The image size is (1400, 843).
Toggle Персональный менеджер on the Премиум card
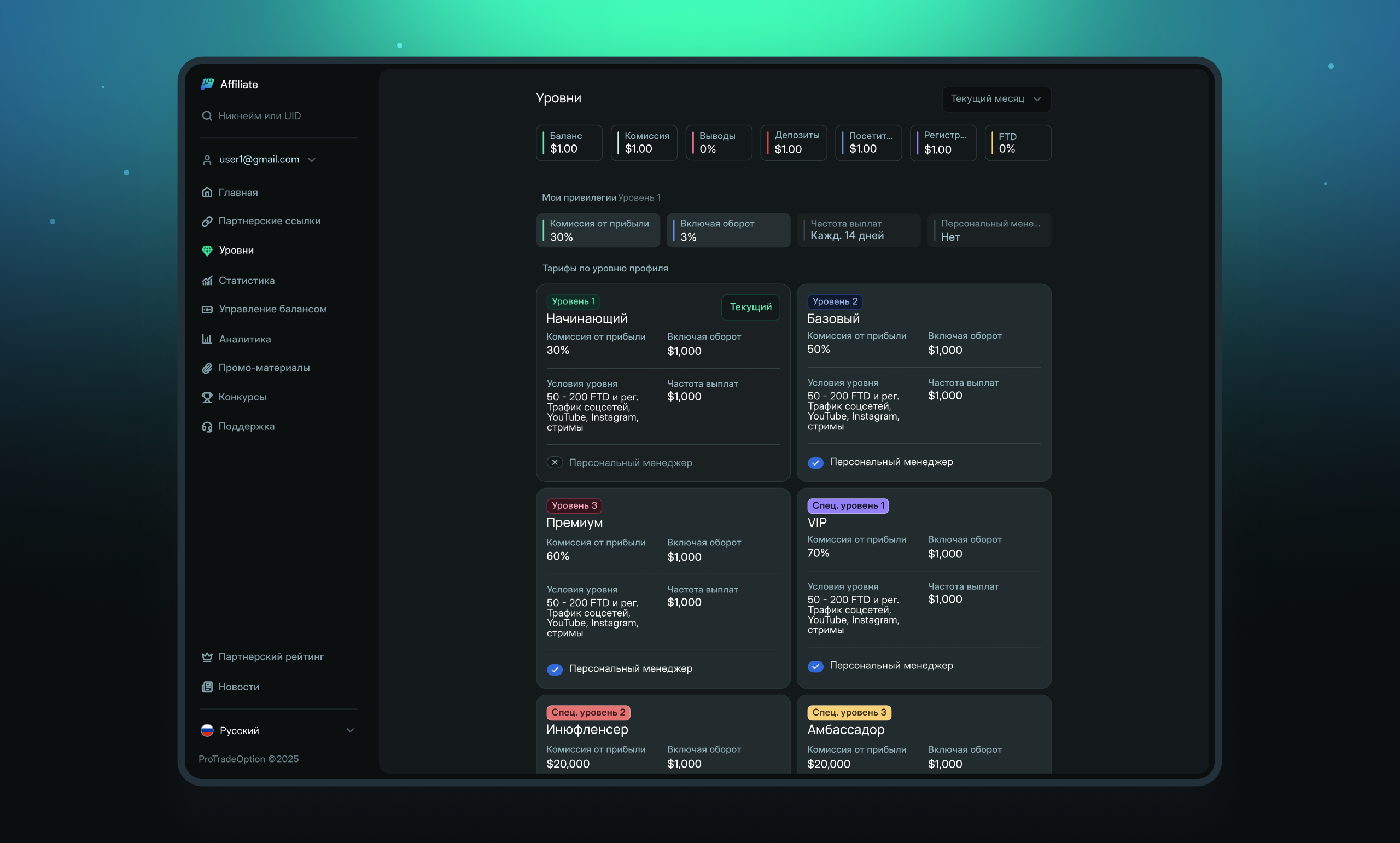click(x=554, y=669)
